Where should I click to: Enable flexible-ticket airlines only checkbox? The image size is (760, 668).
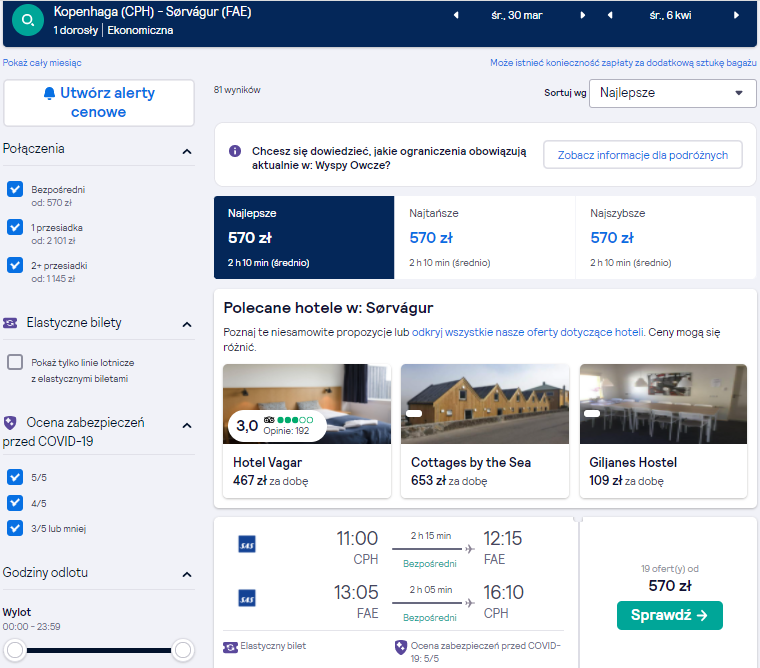tap(15, 362)
